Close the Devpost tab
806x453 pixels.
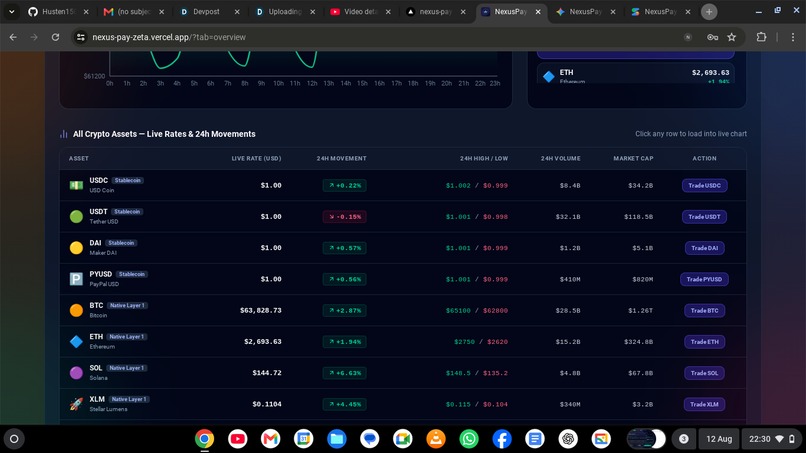pyautogui.click(x=237, y=11)
